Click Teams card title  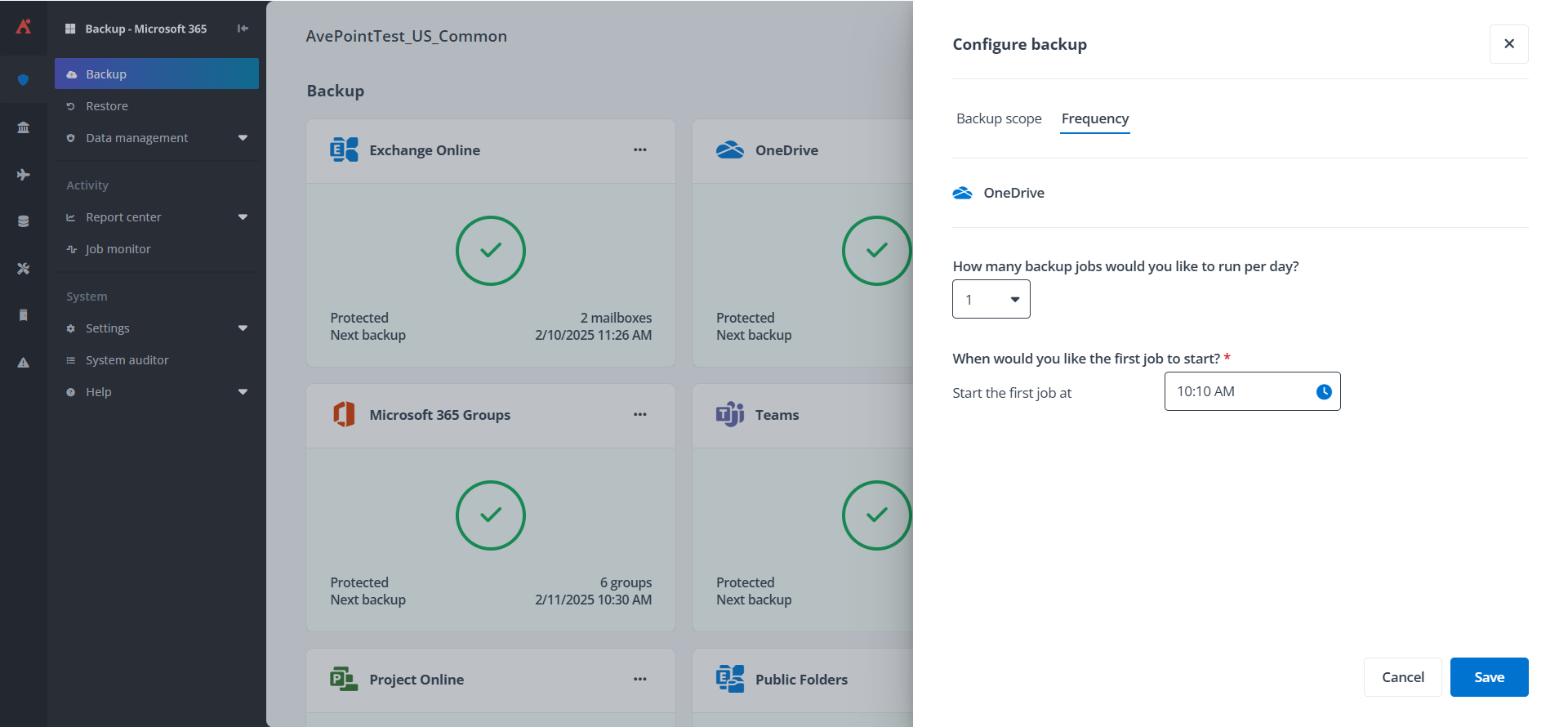pyautogui.click(x=777, y=415)
